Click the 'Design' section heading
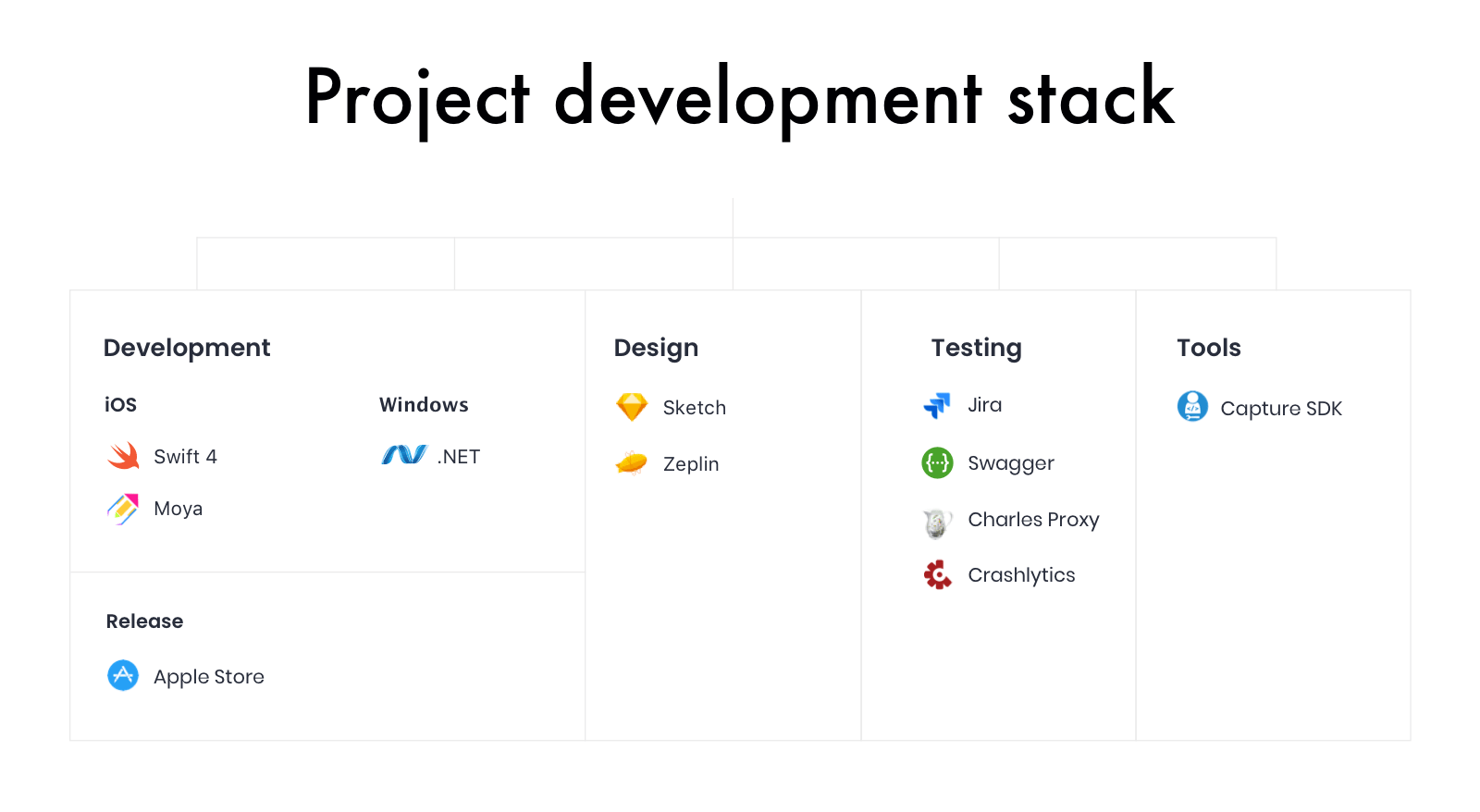 [656, 349]
